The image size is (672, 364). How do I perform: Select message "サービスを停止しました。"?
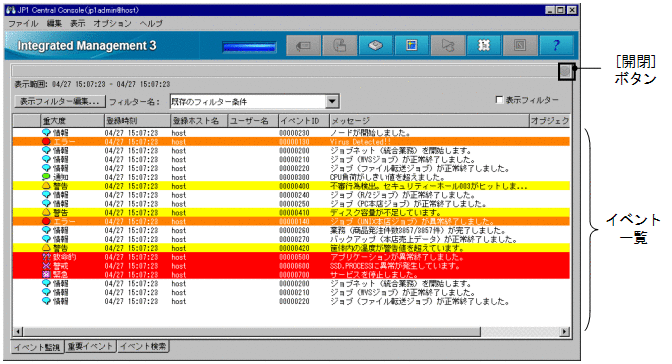pyautogui.click(x=374, y=275)
